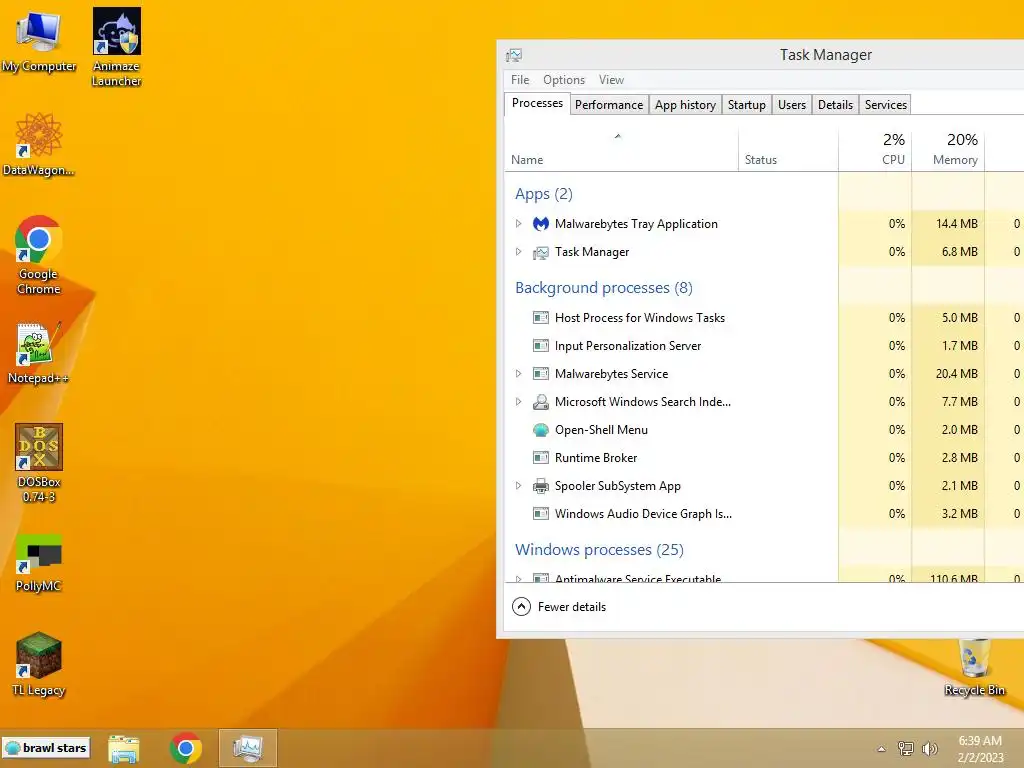
Task: Sort processes by the Name column
Action: (621, 150)
